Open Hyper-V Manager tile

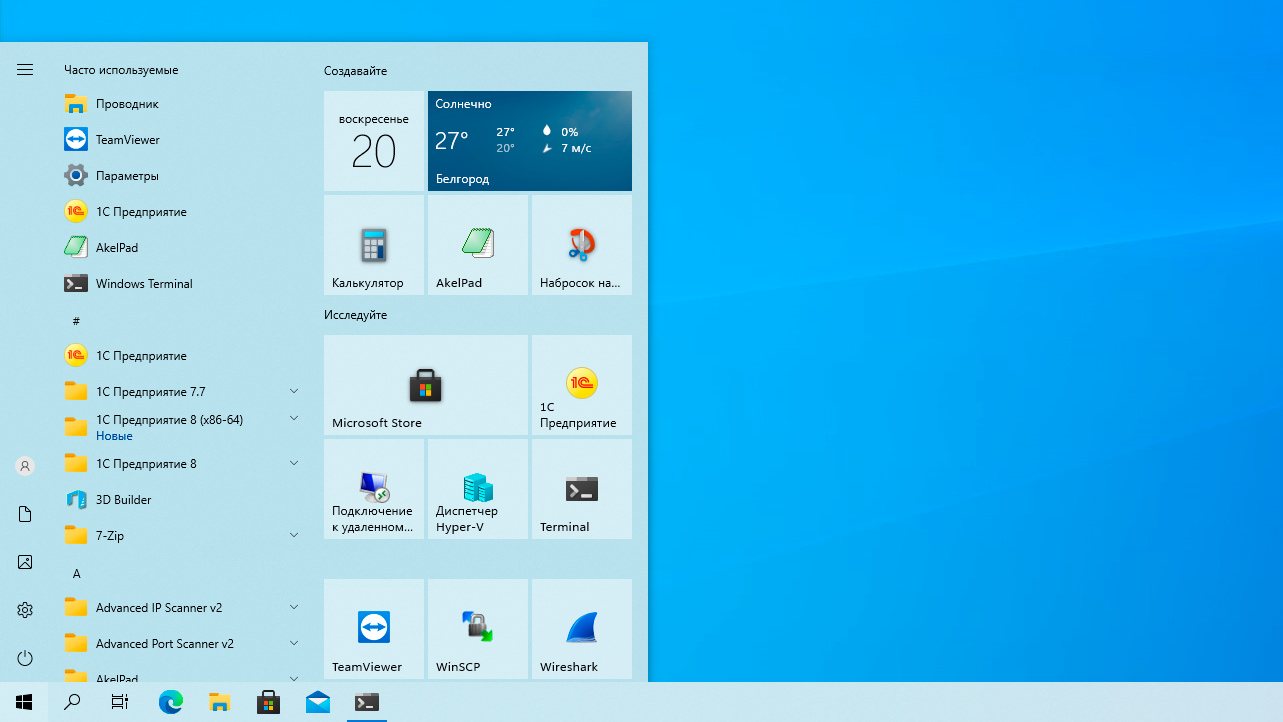click(477, 489)
